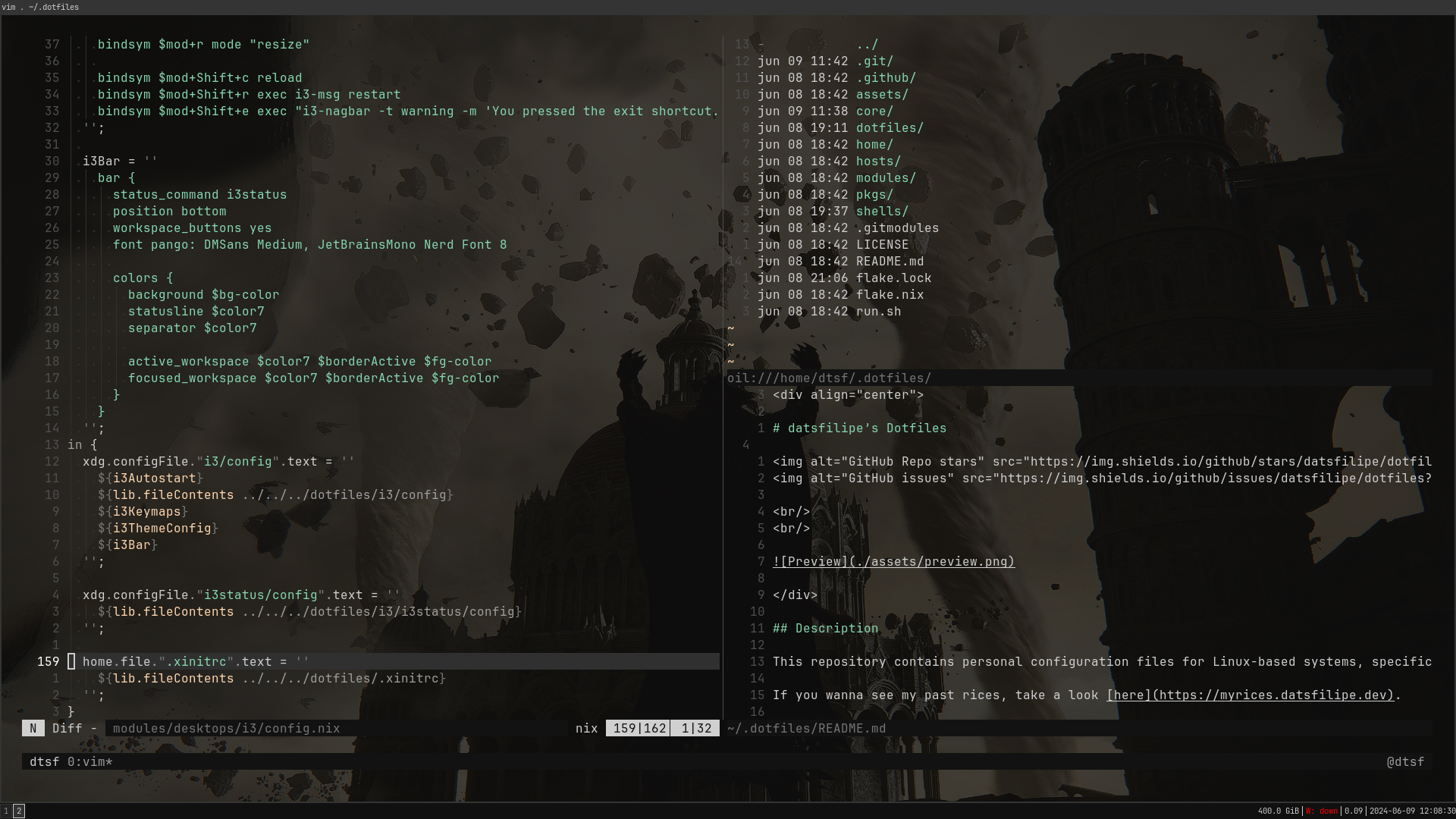The width and height of the screenshot is (1456, 819).
Task: Click the bindsym $mod+Shift+c reload line
Action: coord(199,78)
